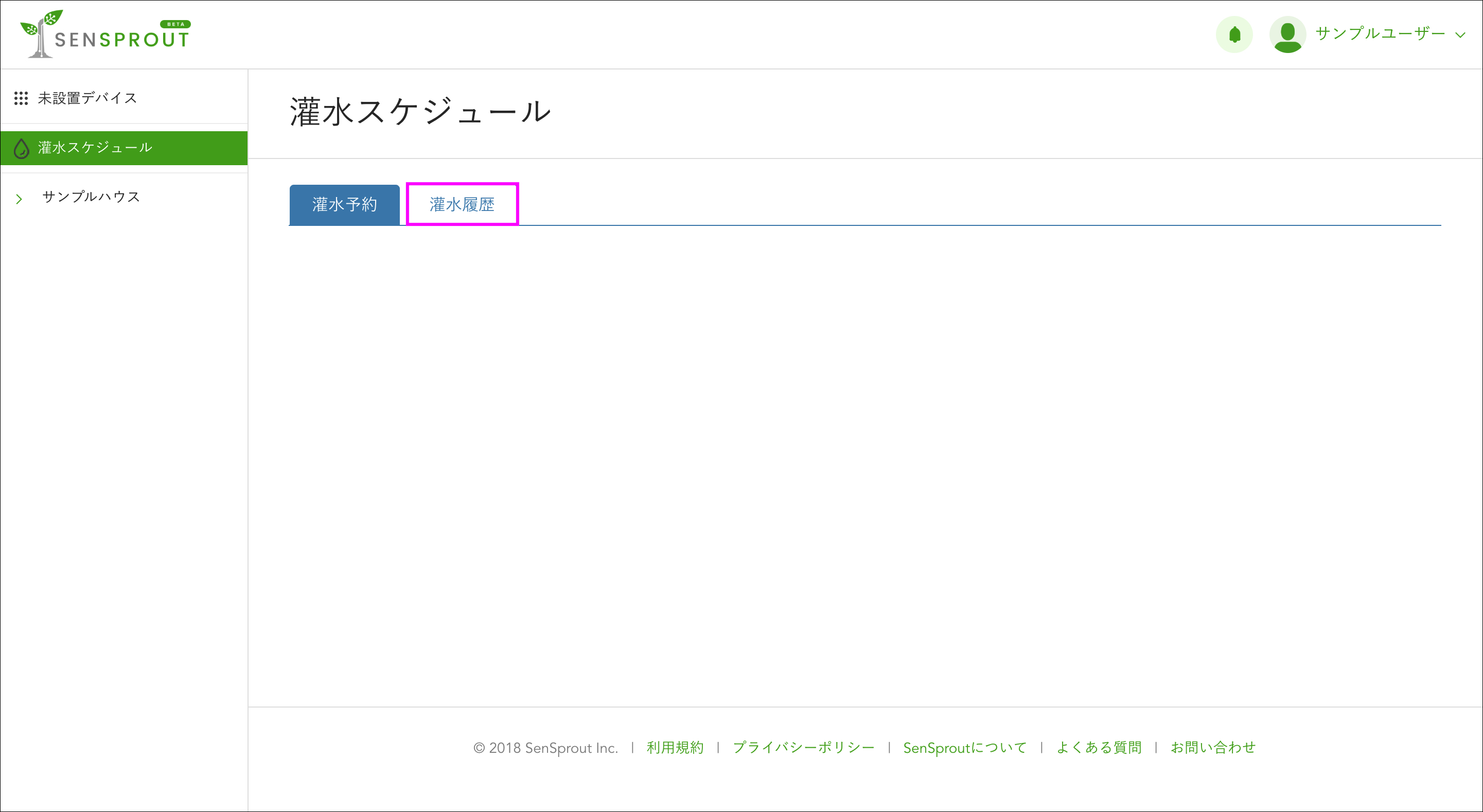1483x812 pixels.
Task: Open お問い合わせ footer link
Action: (1212, 748)
